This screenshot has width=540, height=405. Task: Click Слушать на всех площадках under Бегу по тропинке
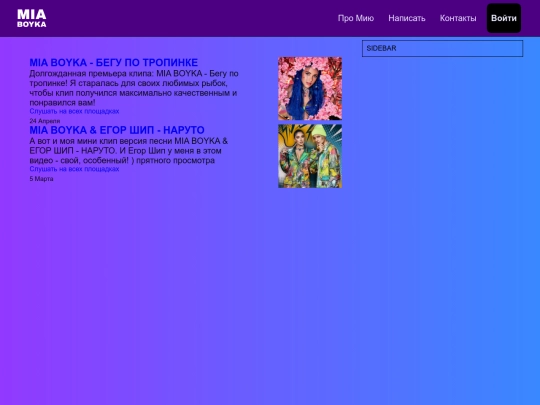tap(74, 111)
